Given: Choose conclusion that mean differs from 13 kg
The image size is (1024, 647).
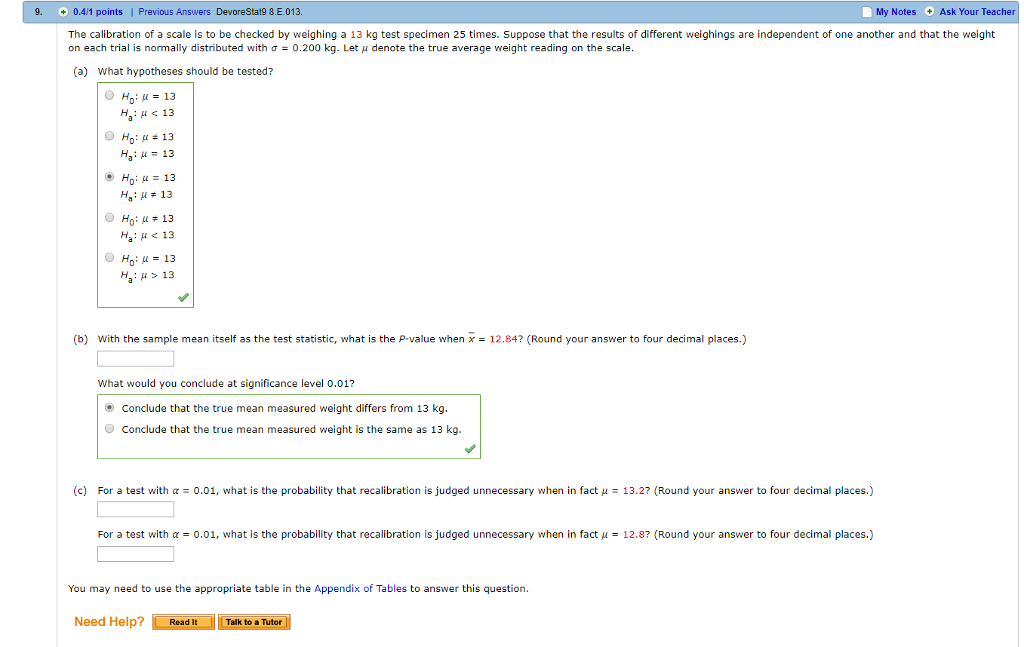Looking at the screenshot, I should (109, 408).
